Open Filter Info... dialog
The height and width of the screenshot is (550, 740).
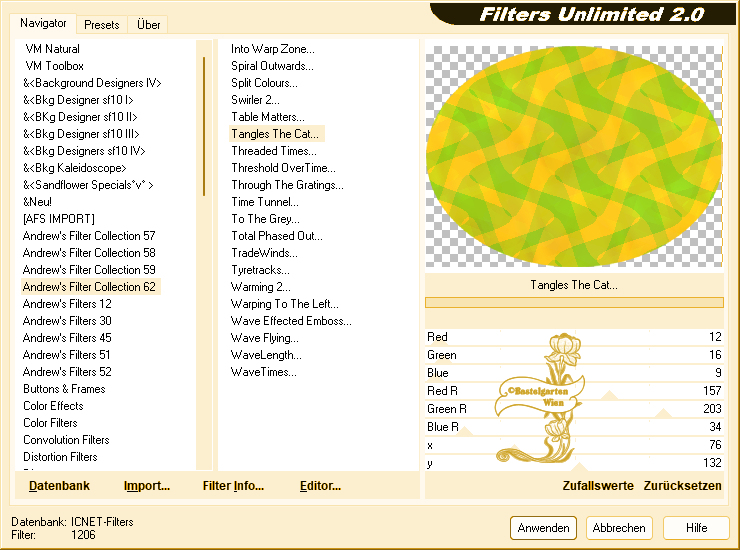click(x=233, y=486)
